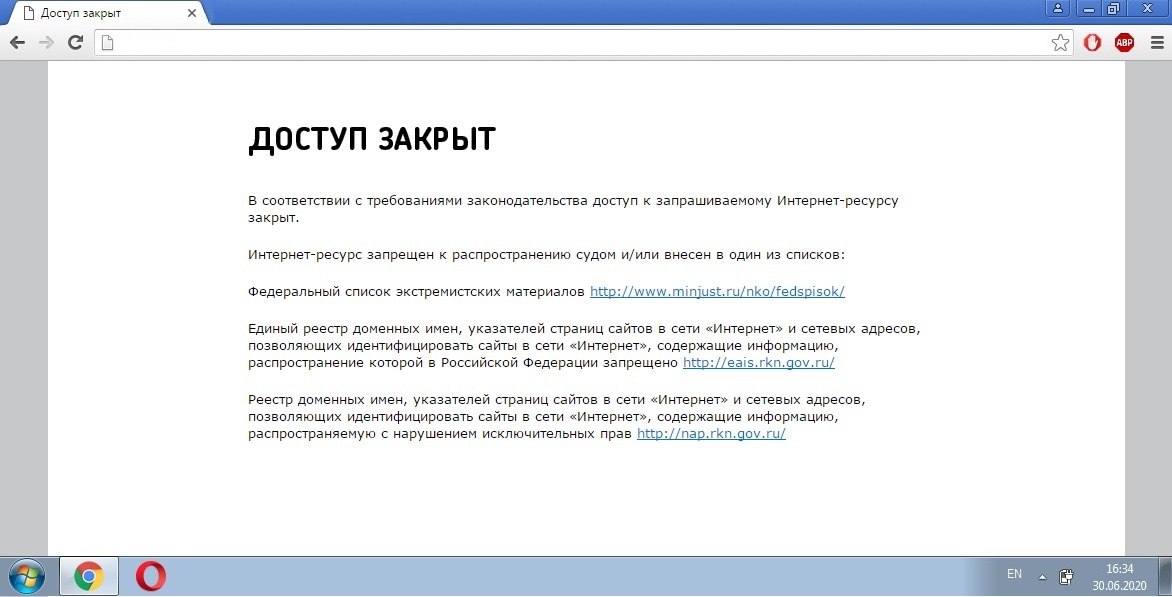Minimize the Chrome window
The width and height of the screenshot is (1172, 597).
(x=1088, y=9)
